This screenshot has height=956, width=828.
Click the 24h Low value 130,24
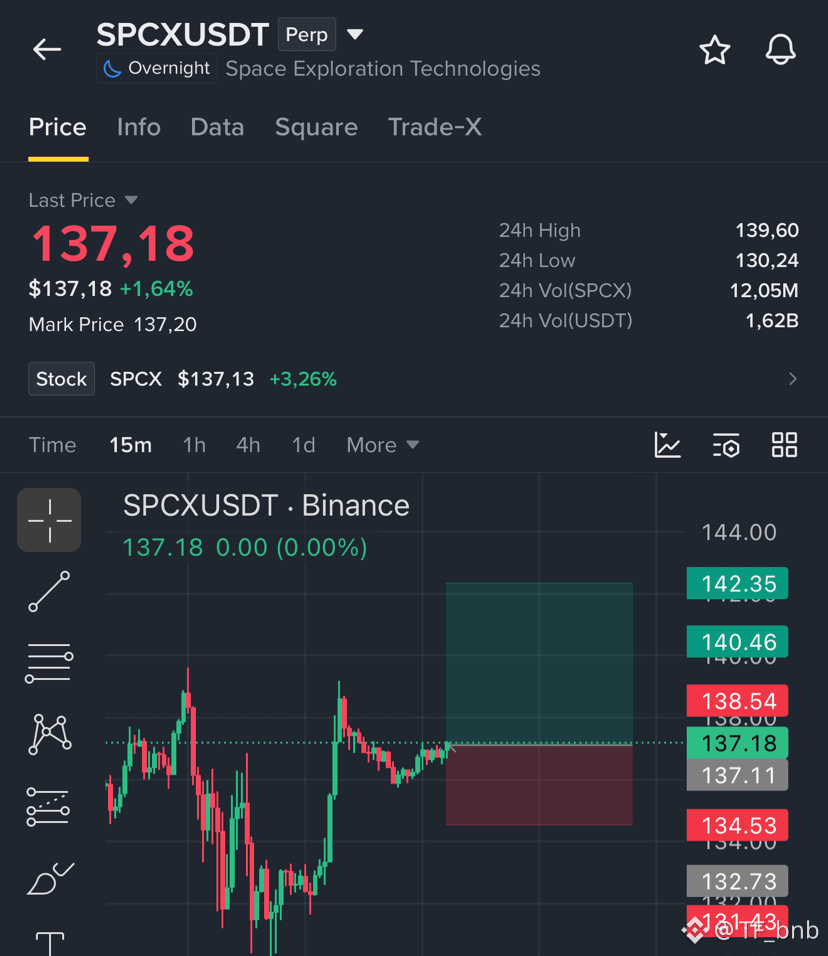tap(766, 261)
